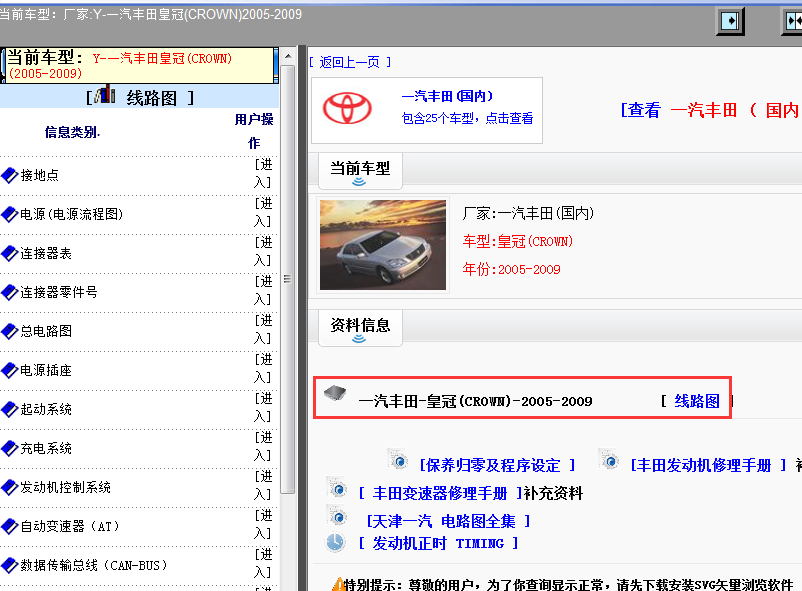Screen dimensions: 802x591
Task: Click the left panel scrollbar thumb
Action: 288,279
